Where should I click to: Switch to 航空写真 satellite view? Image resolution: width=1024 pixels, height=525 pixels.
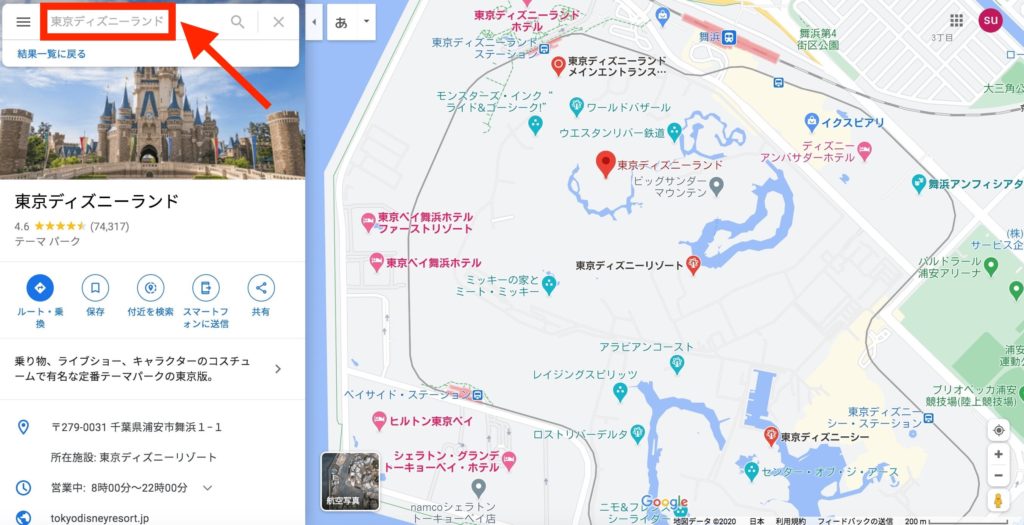(350, 481)
